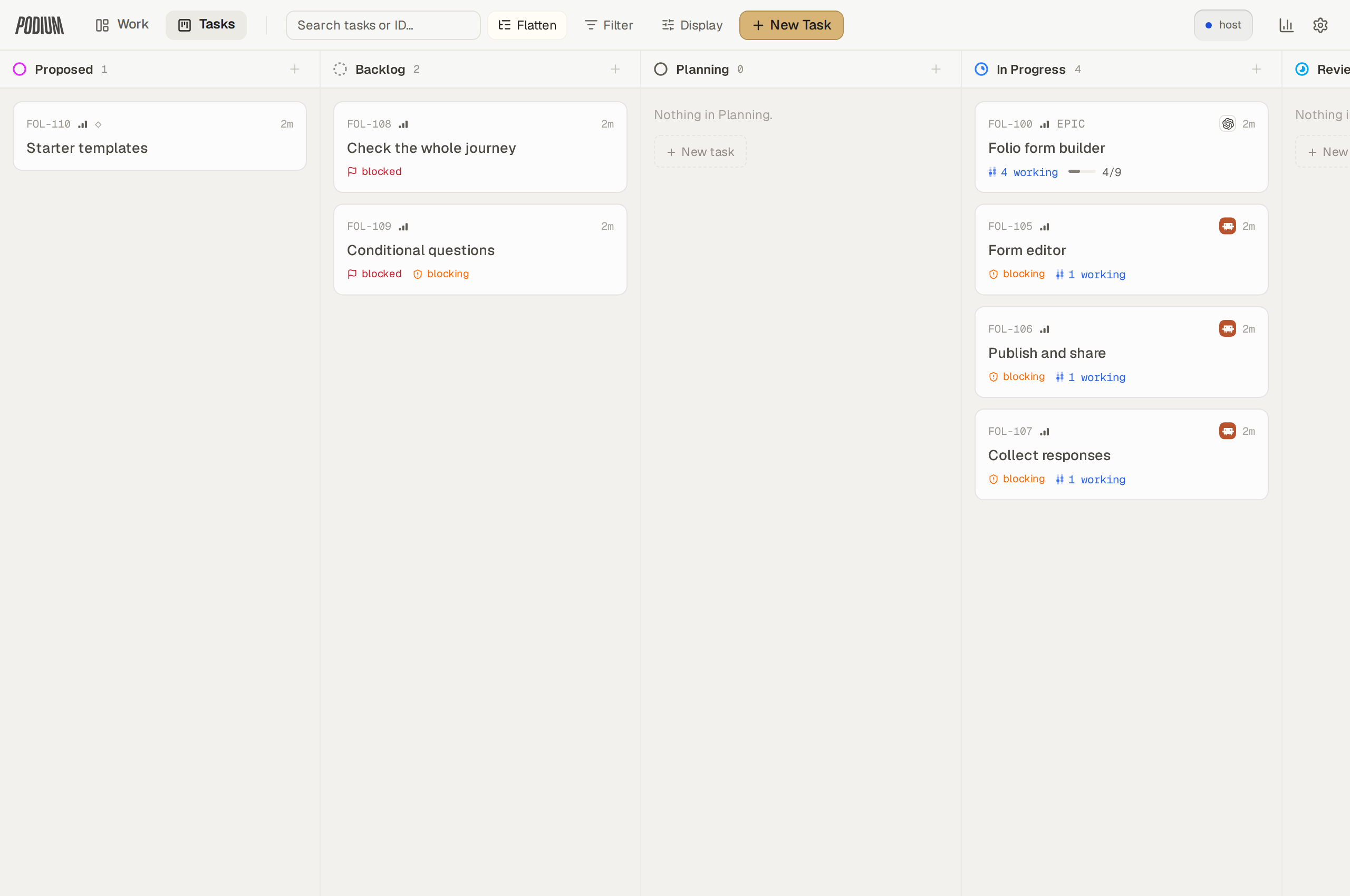This screenshot has height=896, width=1350.
Task: Click the Backlog dashed circle icon
Action: pos(340,69)
